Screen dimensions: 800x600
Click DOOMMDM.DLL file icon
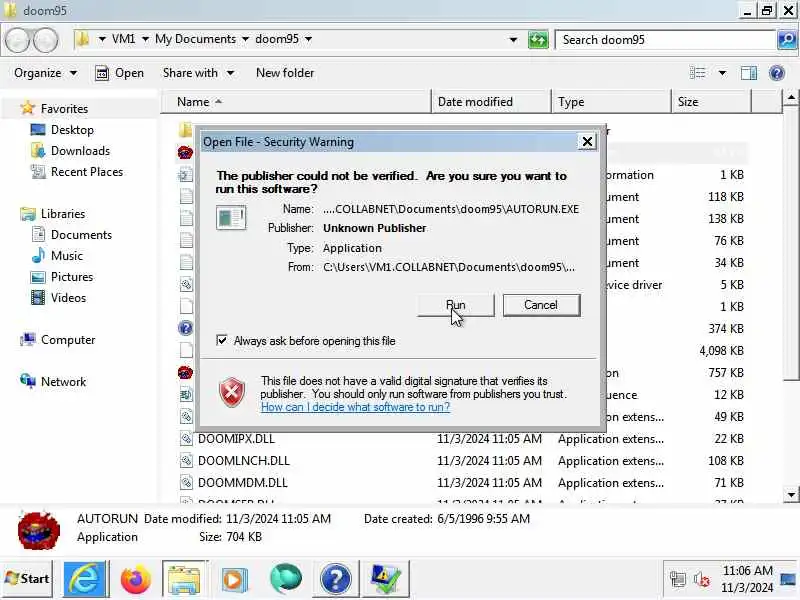pyautogui.click(x=186, y=483)
